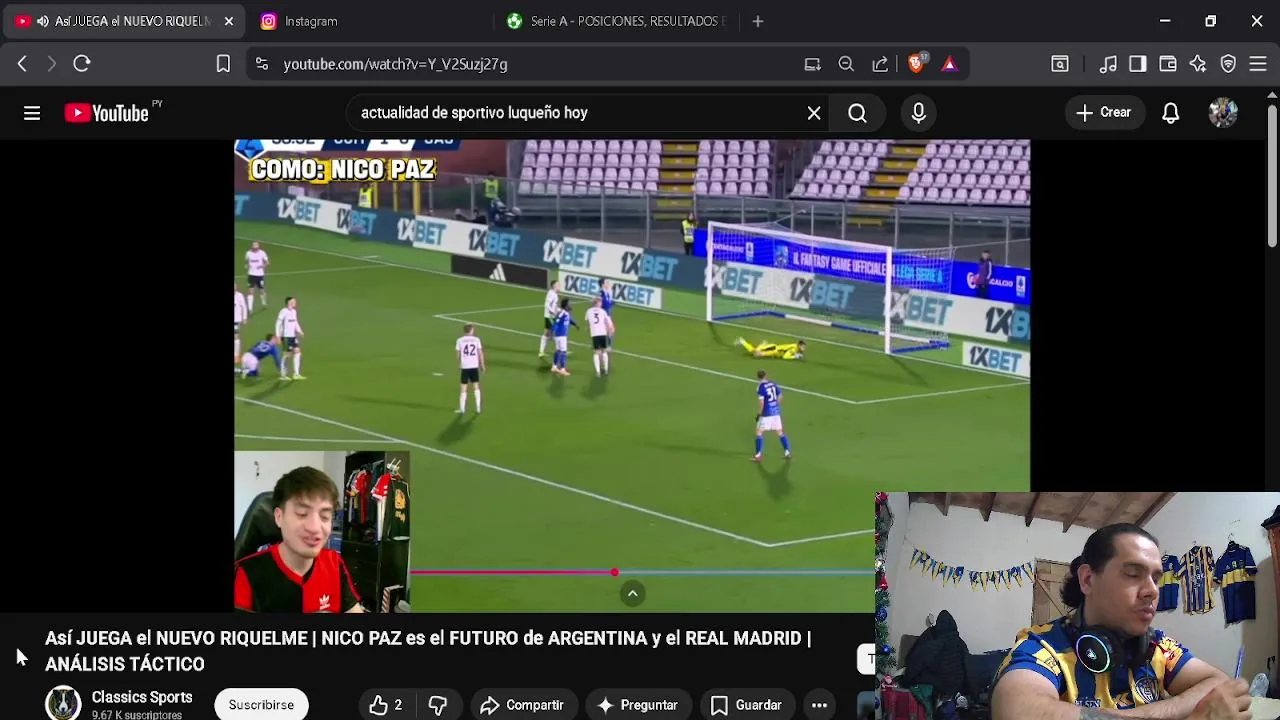Seek using the red video progress bar
The height and width of the screenshot is (720, 1280).
pos(510,572)
